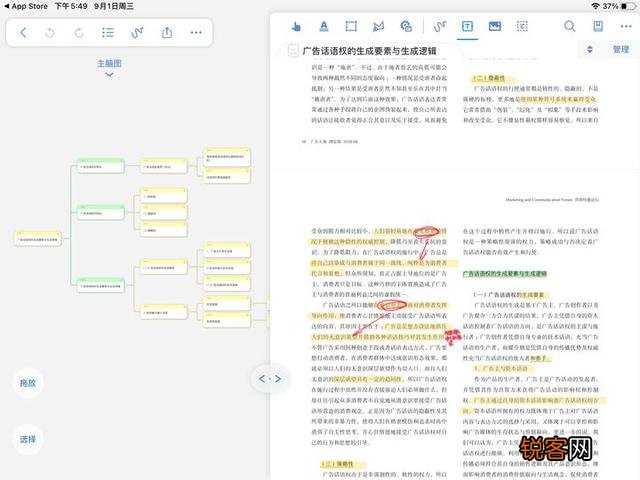Tap the Wi-Fi indicator in status bar
Screen dimensions: 640x480
pos(596,6)
